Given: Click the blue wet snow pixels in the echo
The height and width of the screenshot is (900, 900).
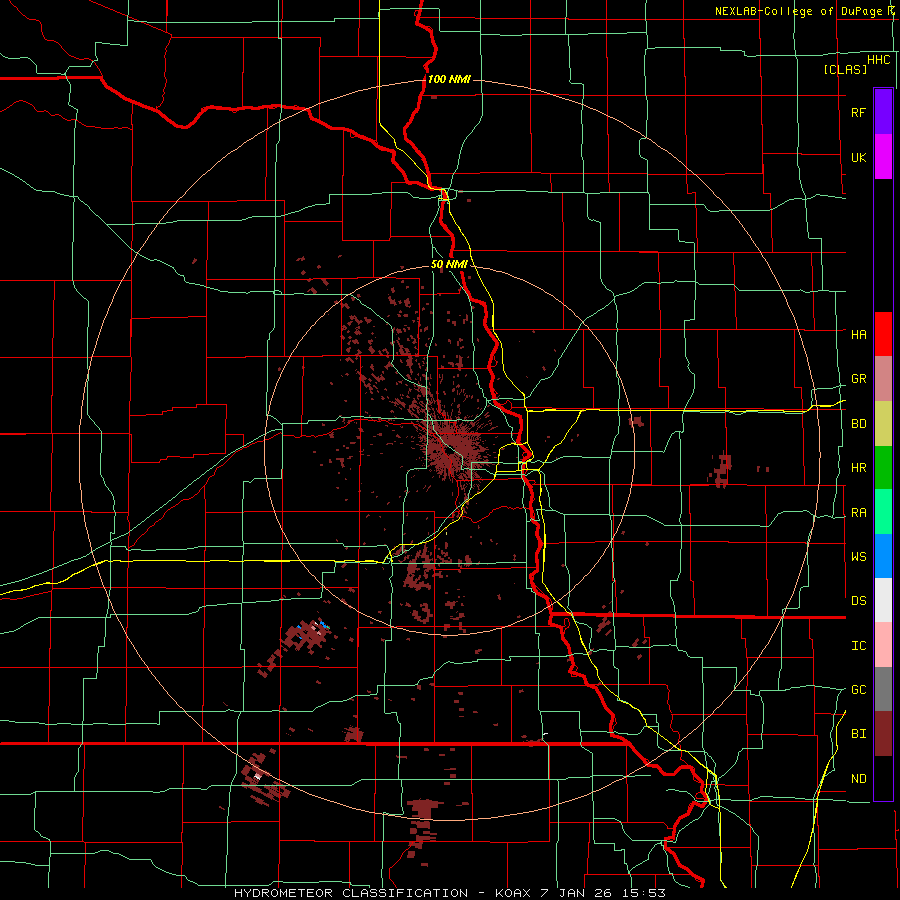Looking at the screenshot, I should 321,624.
